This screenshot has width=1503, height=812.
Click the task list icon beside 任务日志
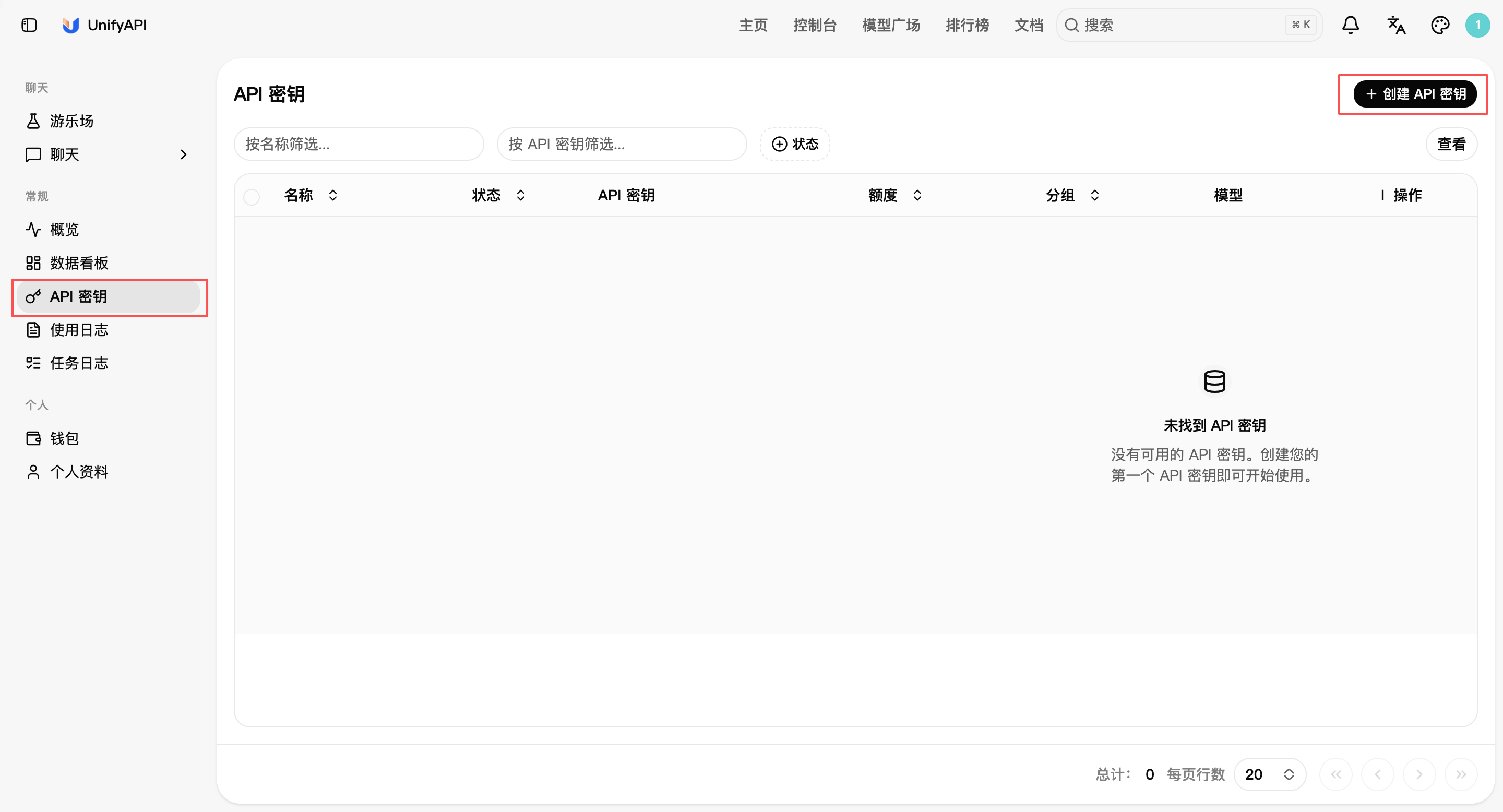pos(33,363)
